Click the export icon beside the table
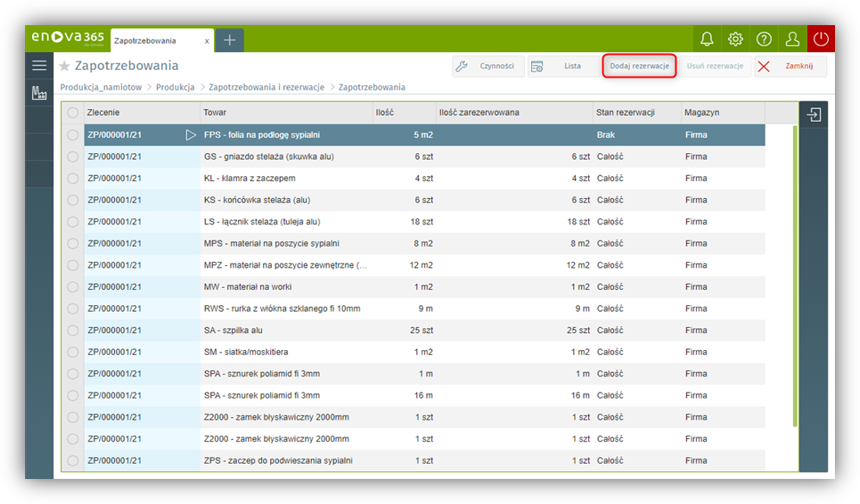This screenshot has height=504, width=860. [x=814, y=115]
